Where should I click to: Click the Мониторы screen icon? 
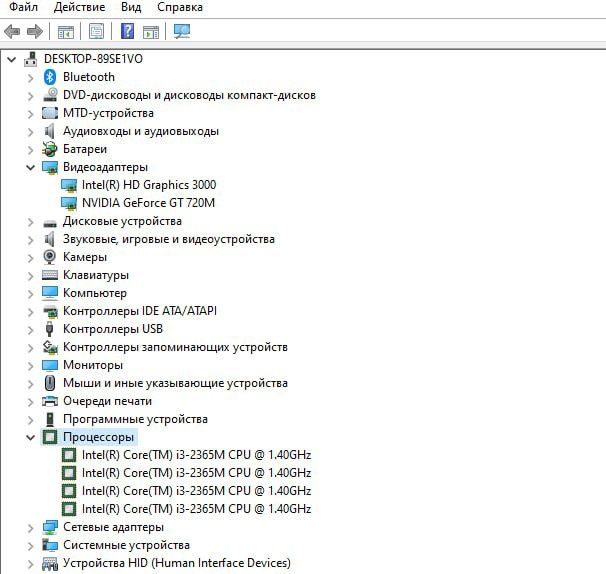pos(50,365)
